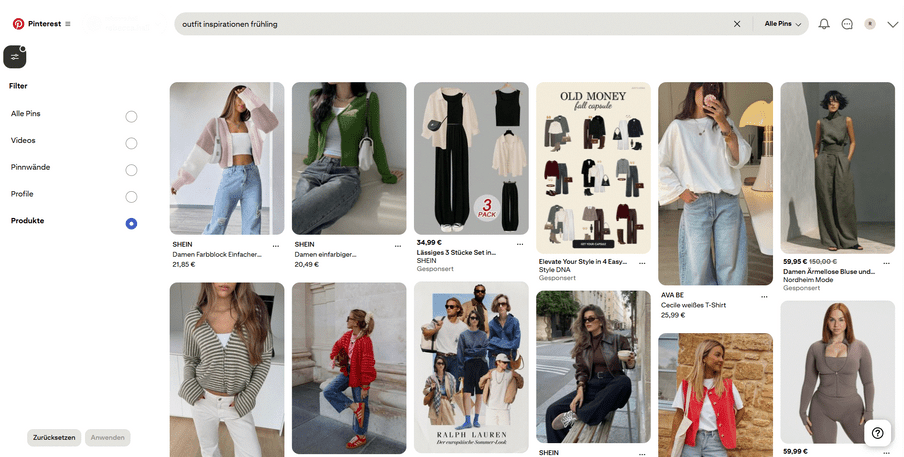Select the Produkte filter radio
This screenshot has width=904, height=457.
(x=131, y=224)
